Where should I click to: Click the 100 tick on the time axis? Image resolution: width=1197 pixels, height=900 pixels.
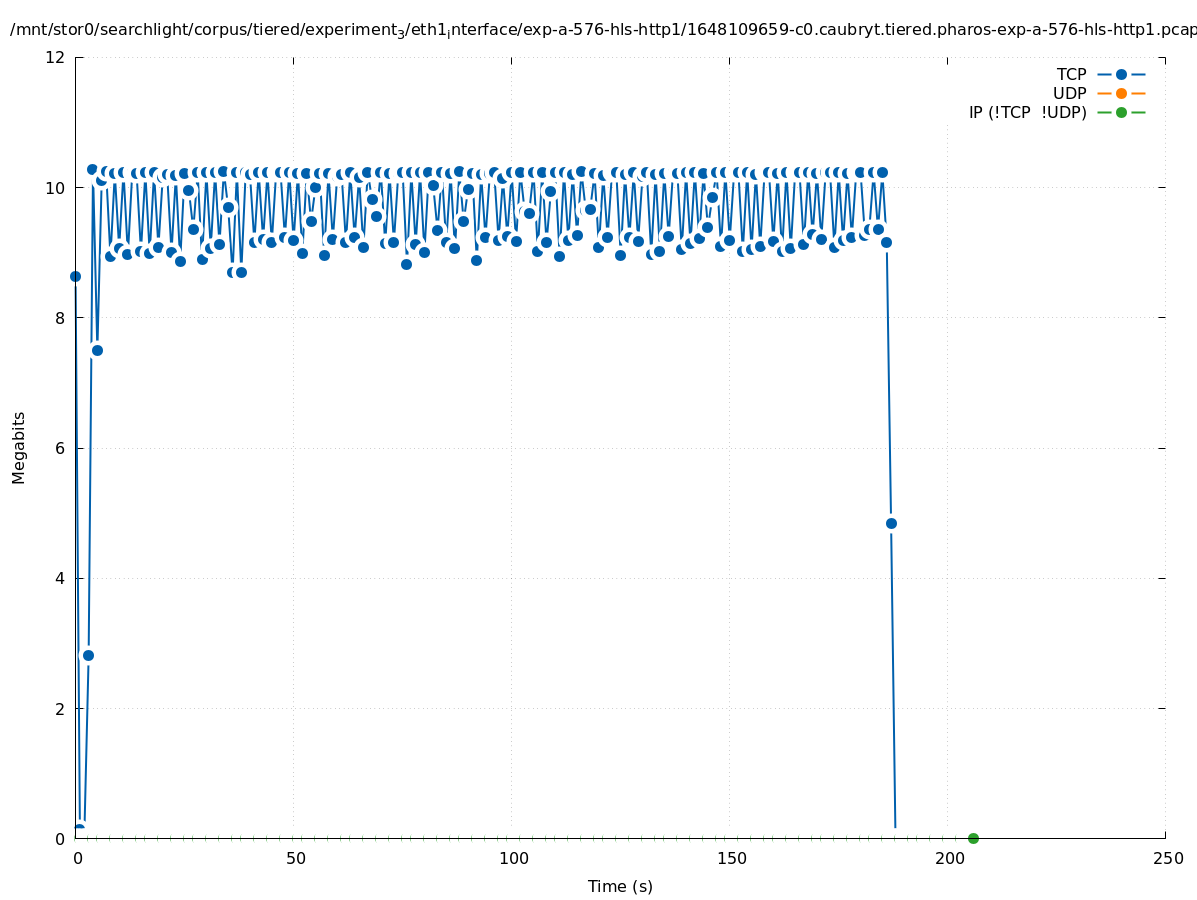tap(512, 858)
